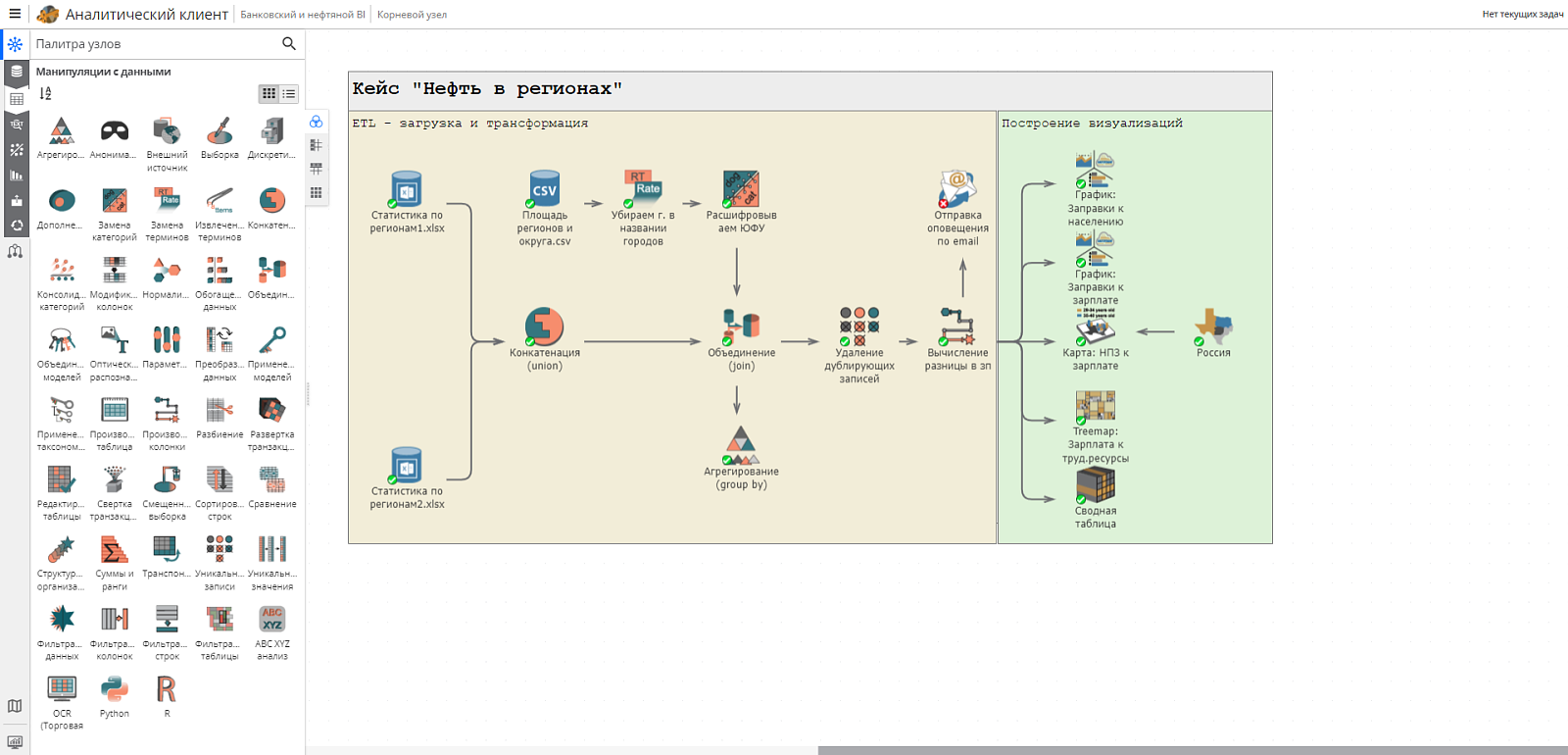Switch palette to list view
Image resolution: width=1568 pixels, height=755 pixels.
[289, 94]
